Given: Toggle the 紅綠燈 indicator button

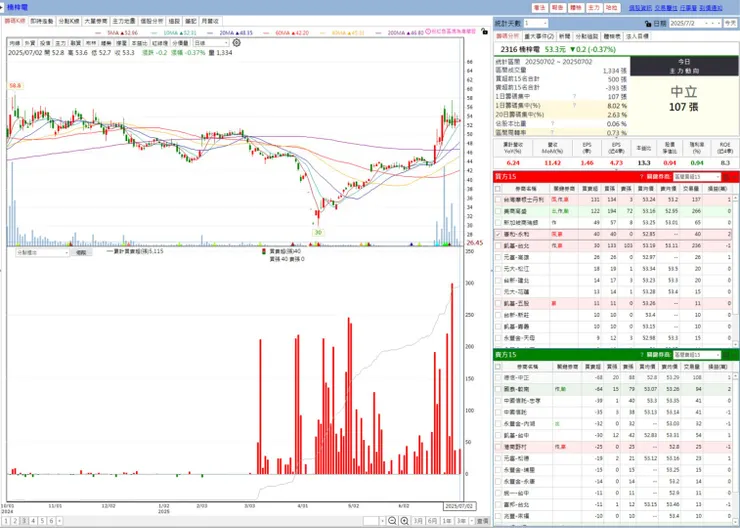Looking at the screenshot, I should tap(160, 43).
